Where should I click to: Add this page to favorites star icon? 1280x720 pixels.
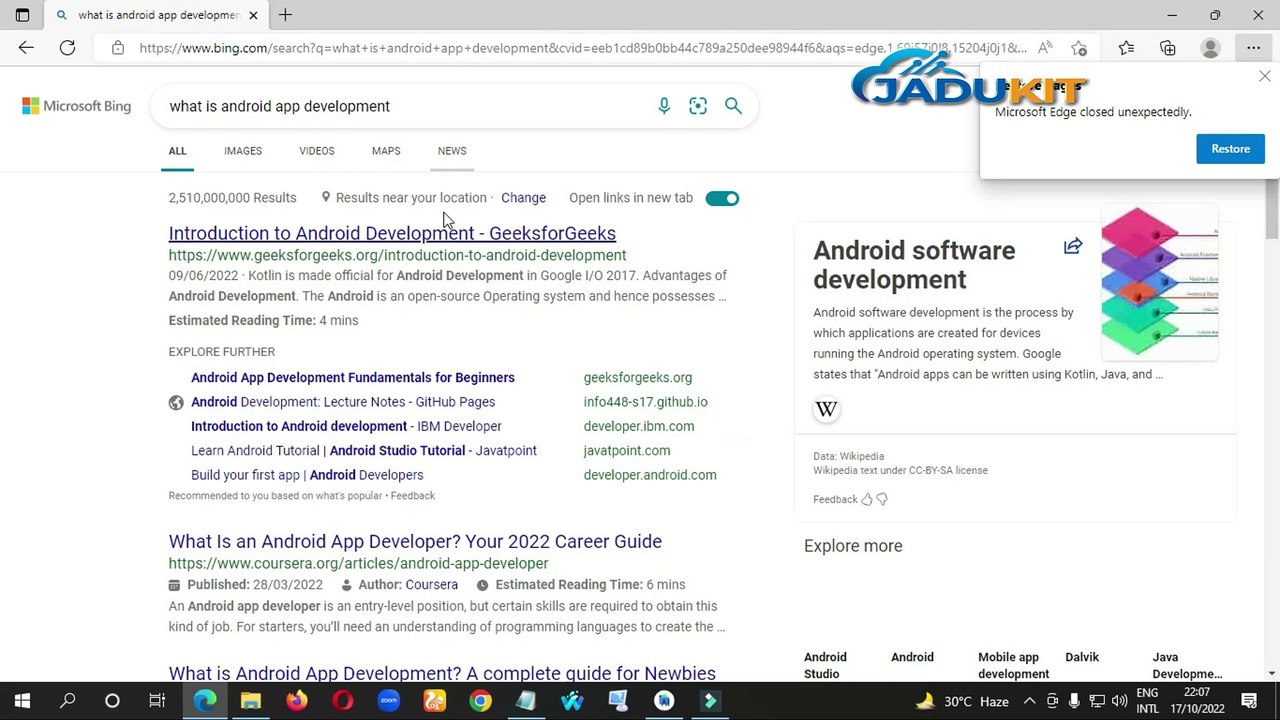click(1079, 48)
